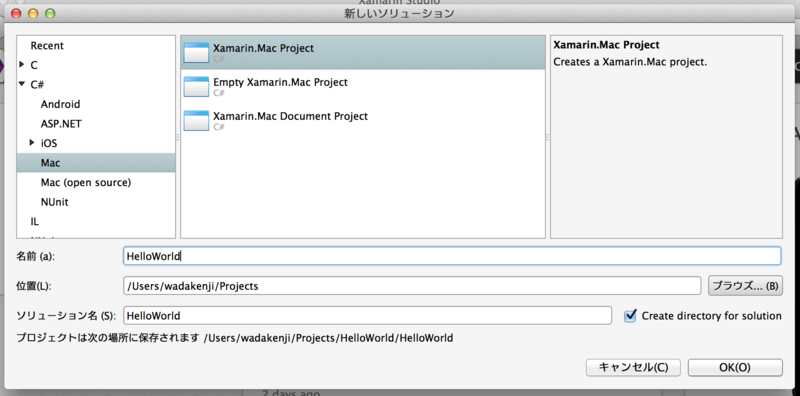Click Empty Xamarin.Mac Project title text

coord(280,82)
